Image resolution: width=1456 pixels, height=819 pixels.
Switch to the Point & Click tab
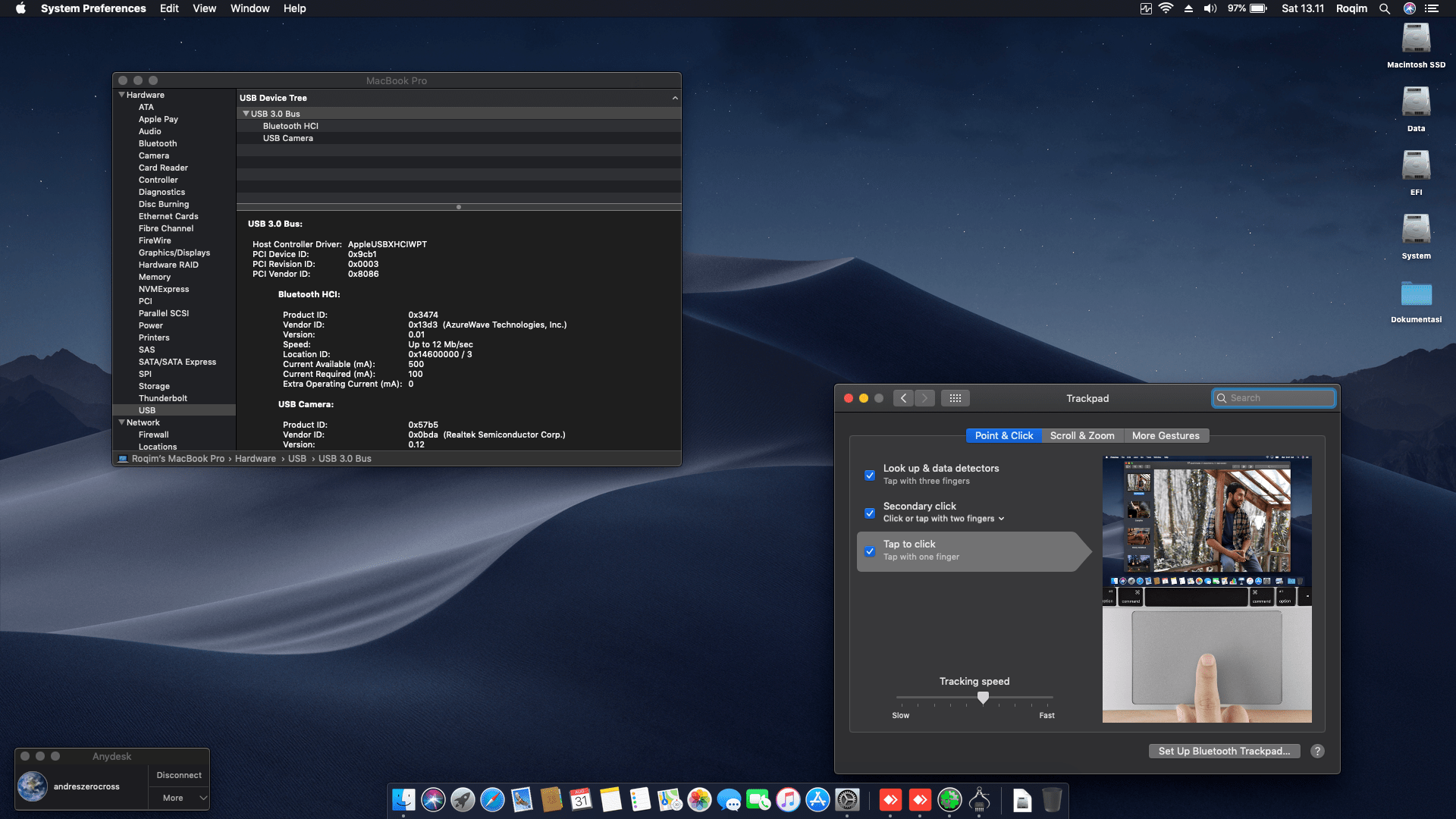click(1004, 435)
